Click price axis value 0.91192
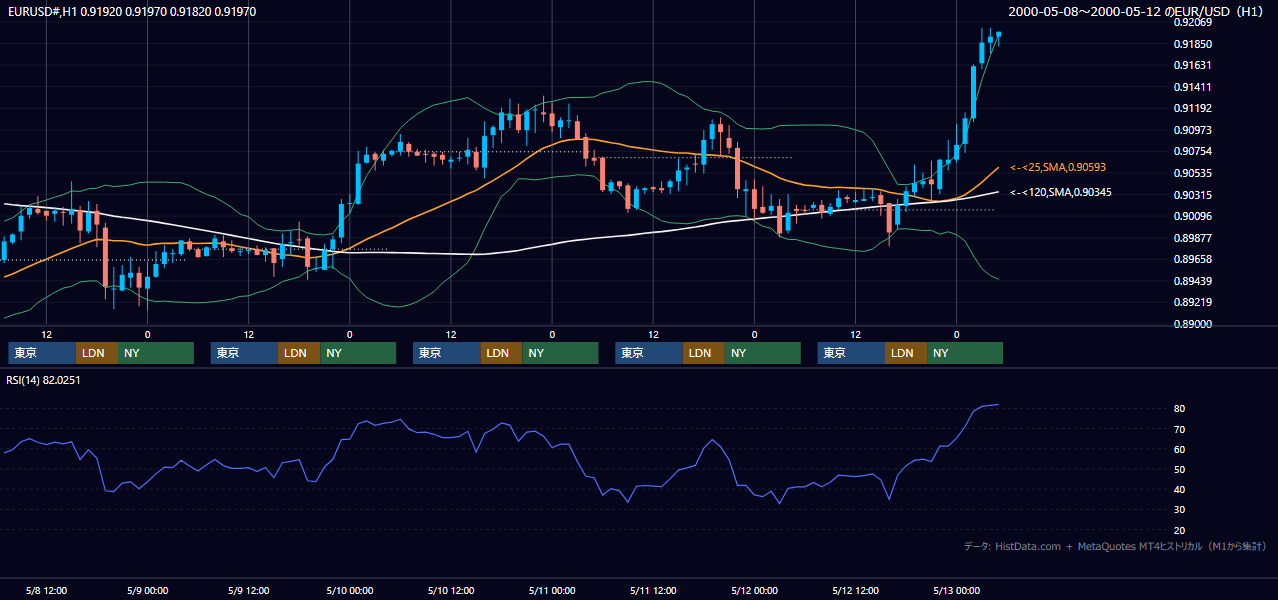This screenshot has width=1278, height=600. pos(1193,108)
